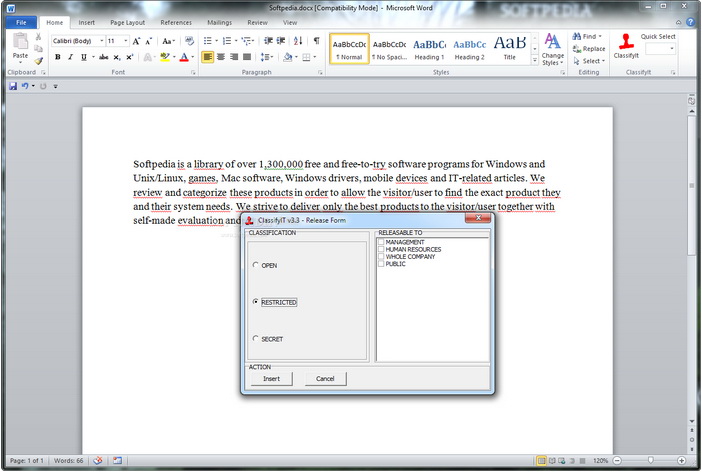The height and width of the screenshot is (472, 702).
Task: Apply the Title style
Action: point(509,48)
